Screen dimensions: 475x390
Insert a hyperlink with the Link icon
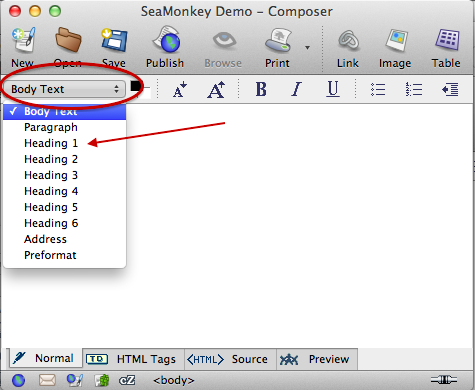point(348,40)
